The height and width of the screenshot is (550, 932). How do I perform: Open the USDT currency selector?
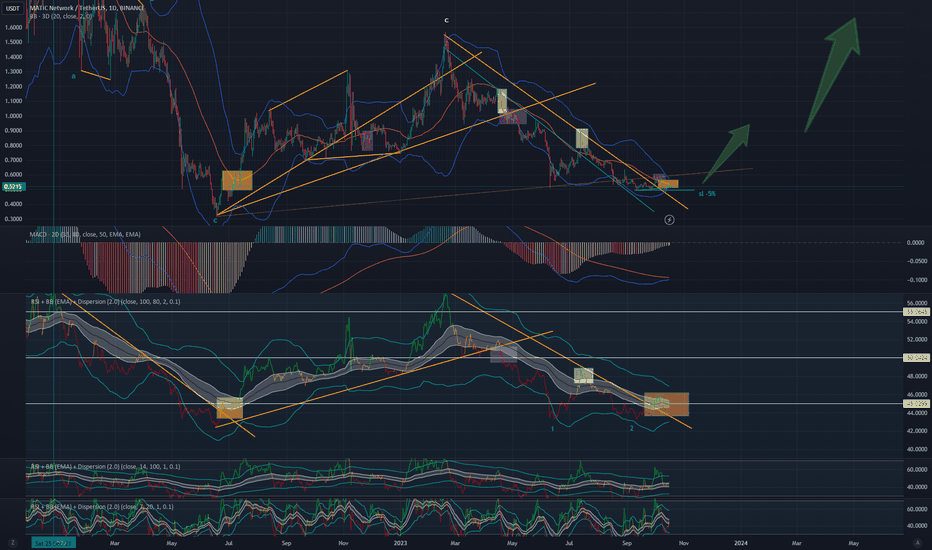[x=12, y=8]
